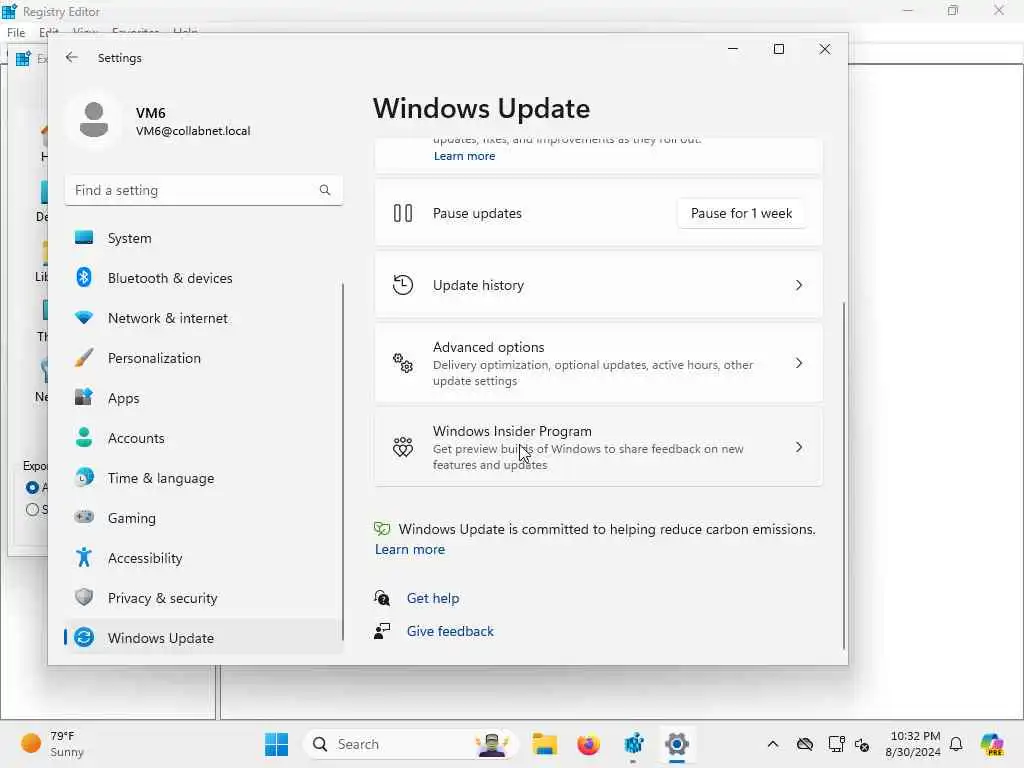
Task: Launch Firefox from the taskbar
Action: 588,744
